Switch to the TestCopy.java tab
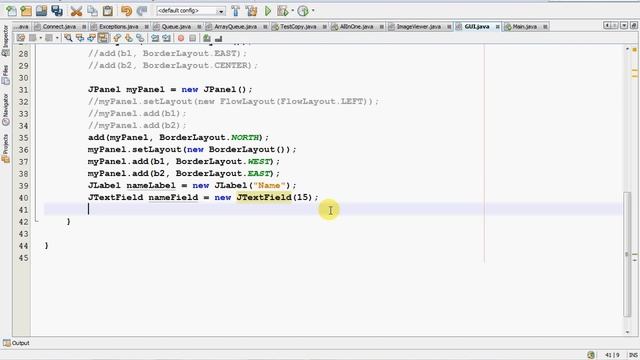The height and width of the screenshot is (360, 640). coord(298,27)
